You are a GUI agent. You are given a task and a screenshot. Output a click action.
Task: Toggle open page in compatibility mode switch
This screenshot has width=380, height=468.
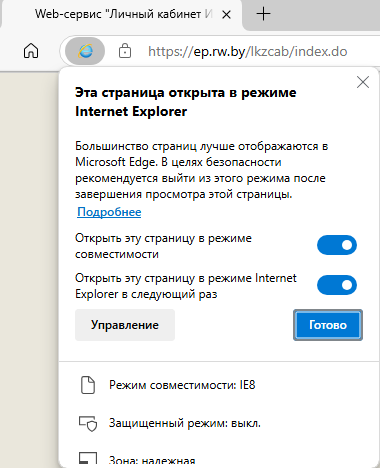337,245
